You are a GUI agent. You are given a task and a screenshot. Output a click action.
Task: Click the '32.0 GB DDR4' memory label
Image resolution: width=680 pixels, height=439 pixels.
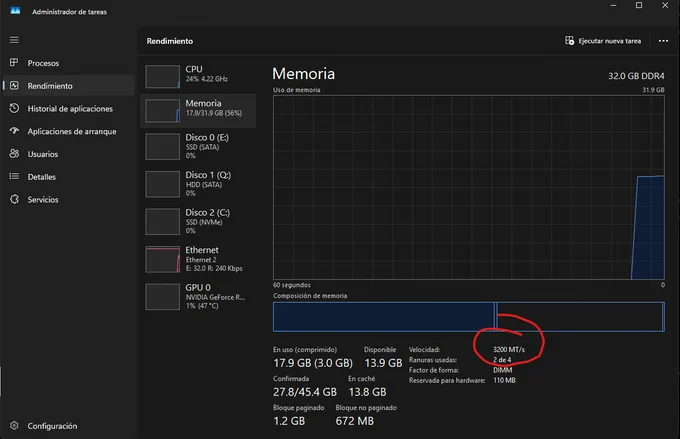636,76
